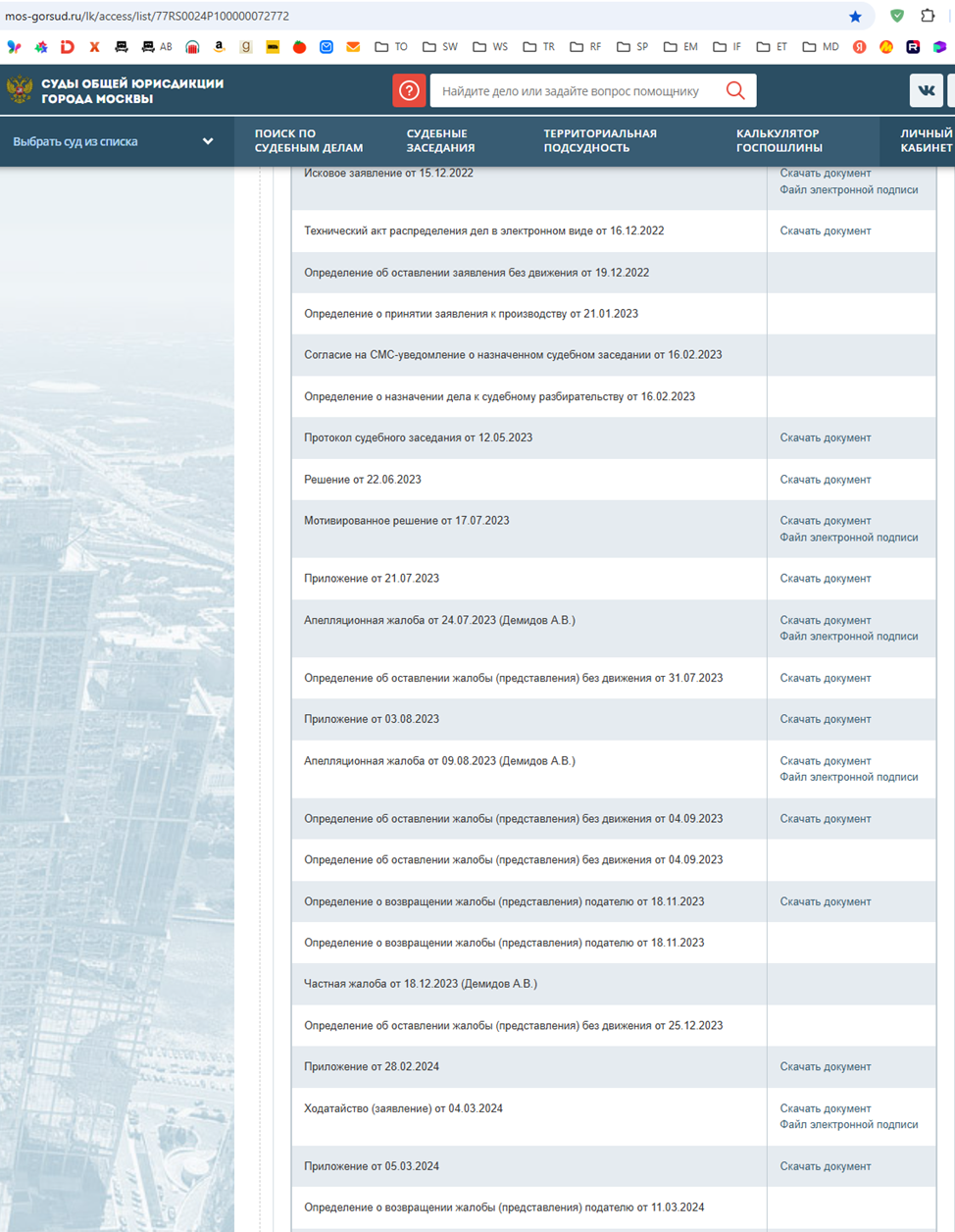
Task: Select 'Согласие на СМС-уведомление' row
Action: coord(614,355)
